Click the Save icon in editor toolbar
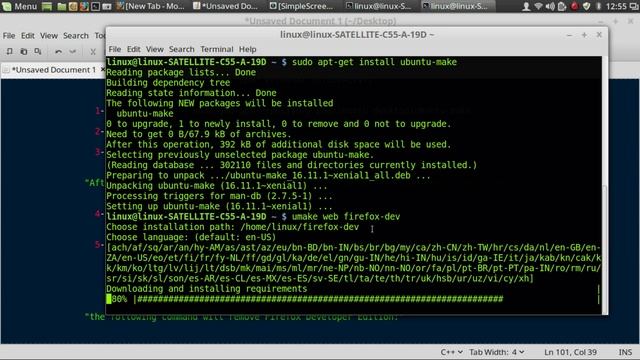The height and width of the screenshot is (360, 640). pos(38,51)
